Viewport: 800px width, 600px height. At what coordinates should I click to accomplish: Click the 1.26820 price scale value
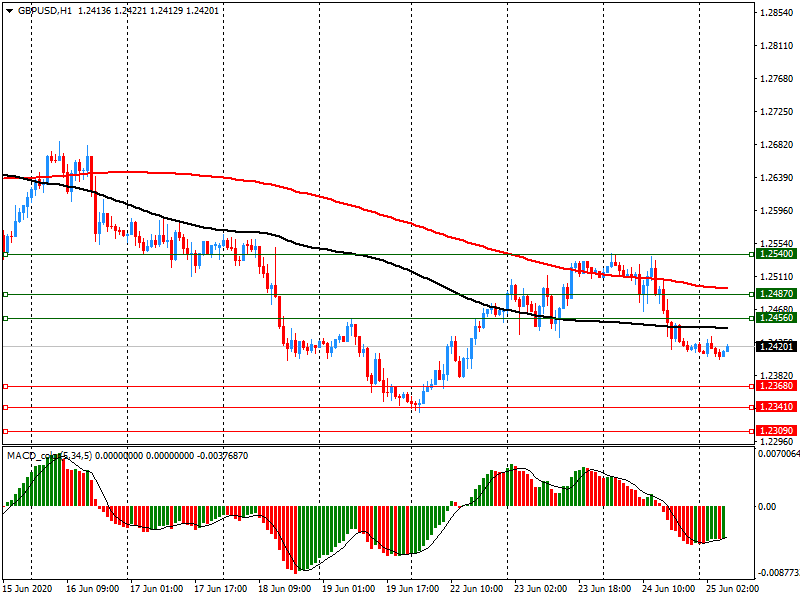point(777,145)
